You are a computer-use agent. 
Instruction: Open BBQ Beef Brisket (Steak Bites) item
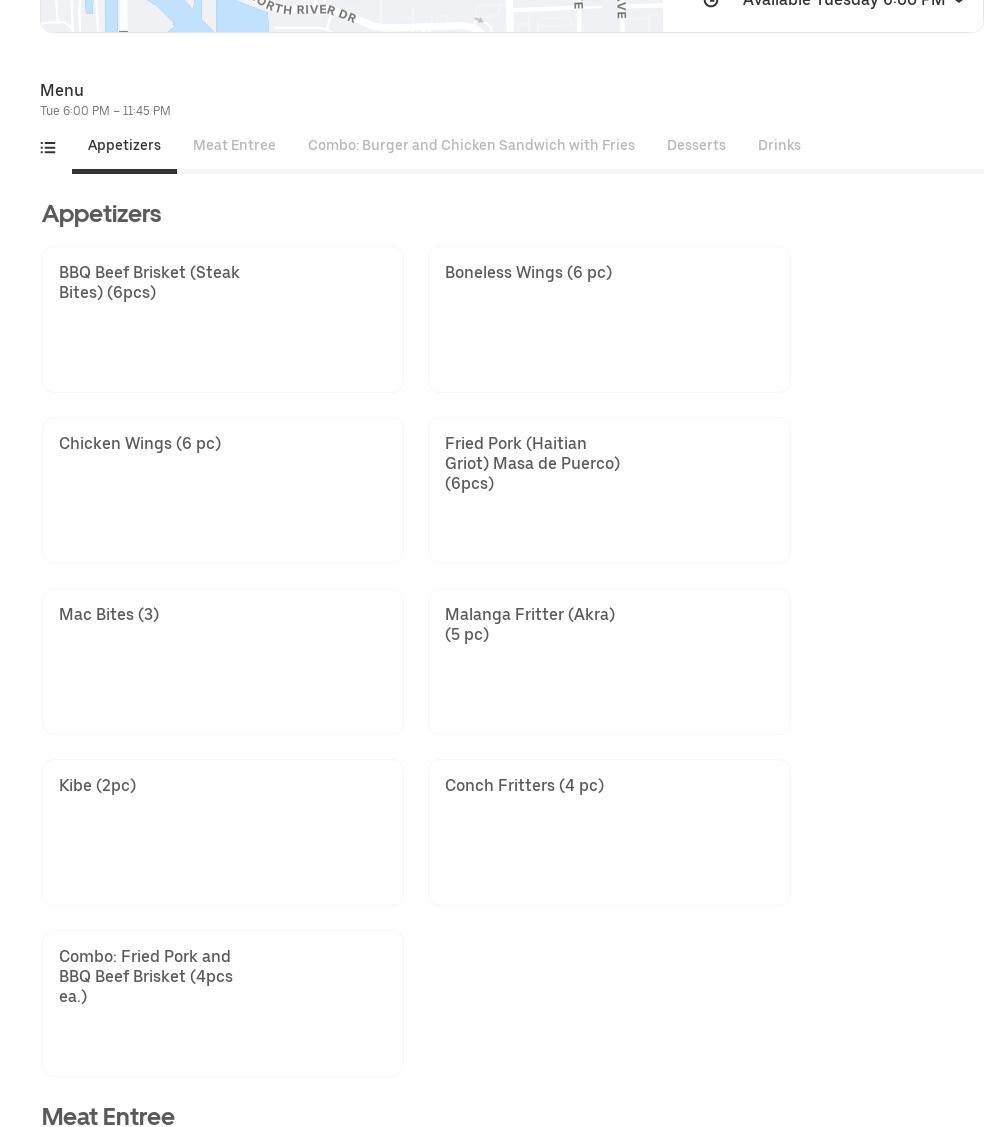point(222,319)
